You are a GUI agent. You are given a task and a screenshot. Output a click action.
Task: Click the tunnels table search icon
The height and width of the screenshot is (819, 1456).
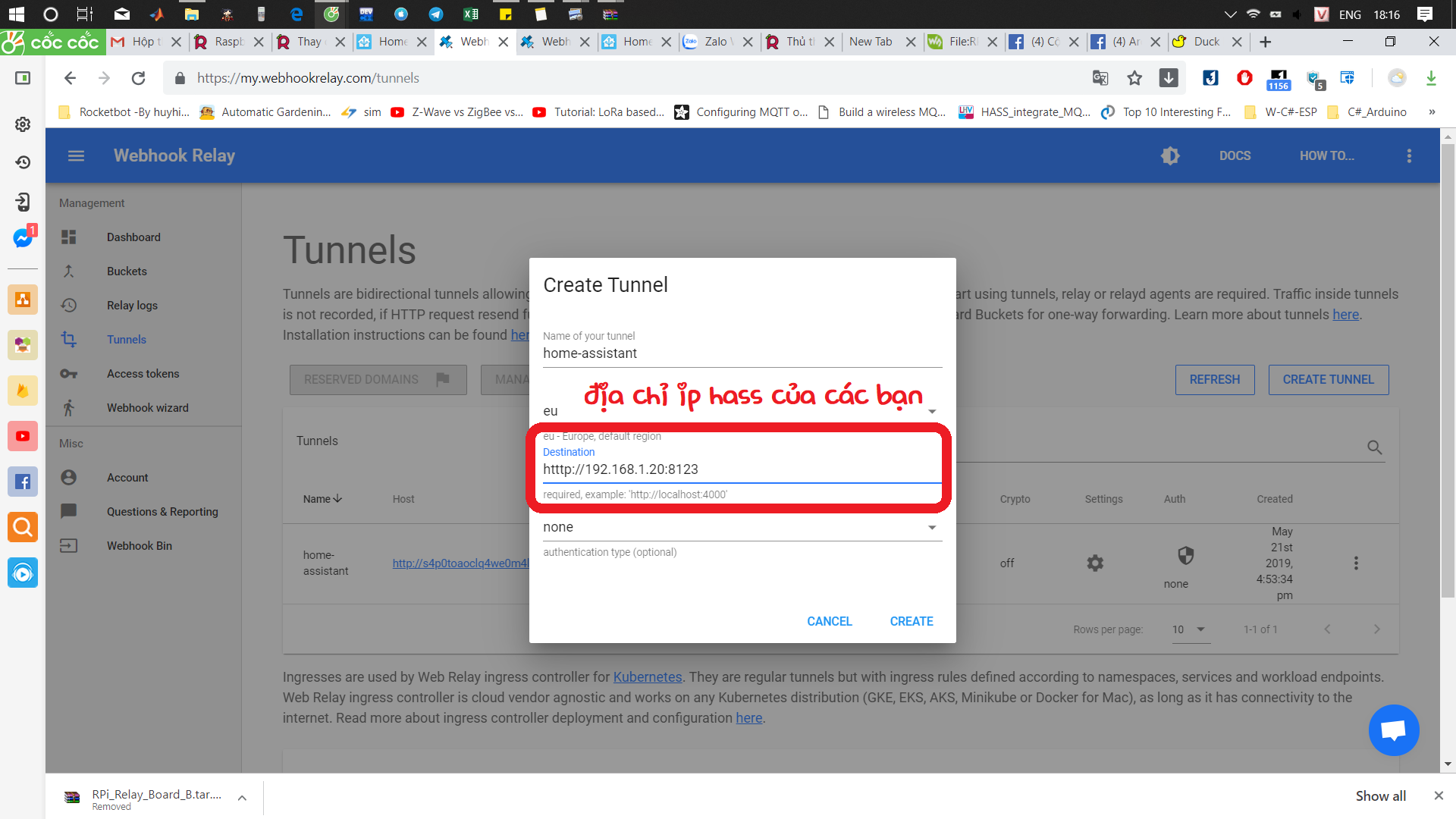pyautogui.click(x=1374, y=447)
